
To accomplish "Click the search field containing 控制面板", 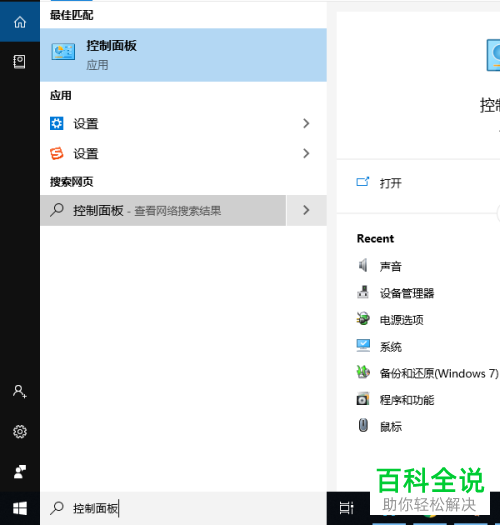I will click(x=184, y=508).
